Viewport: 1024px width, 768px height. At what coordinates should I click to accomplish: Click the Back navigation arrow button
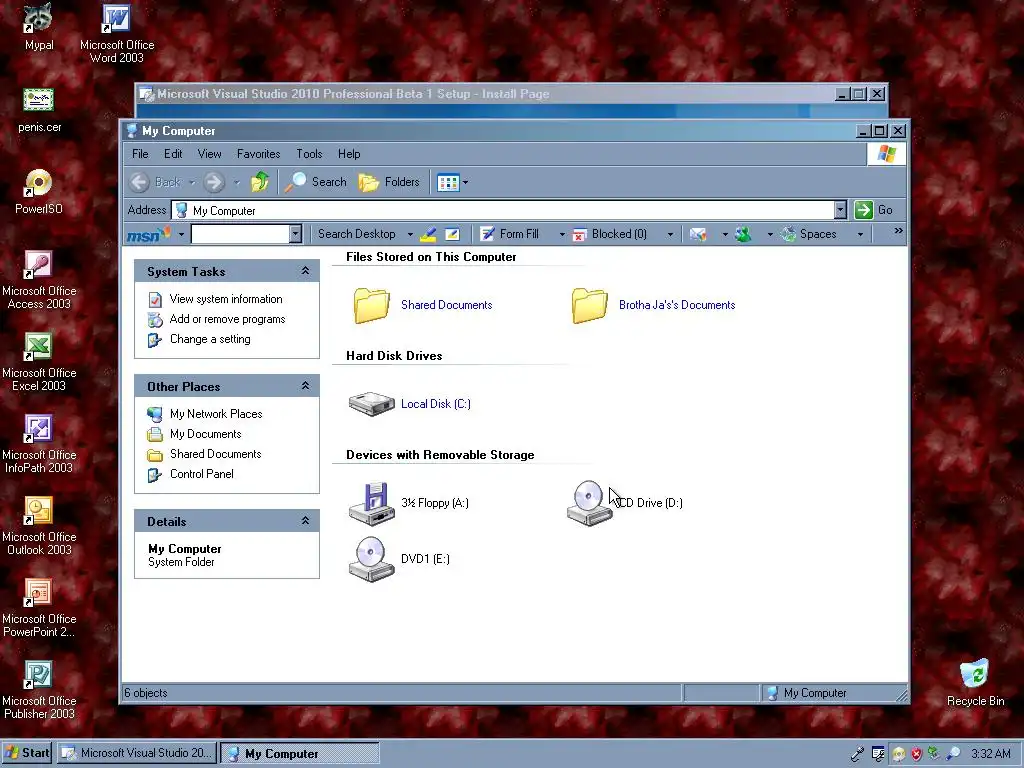[x=139, y=182]
